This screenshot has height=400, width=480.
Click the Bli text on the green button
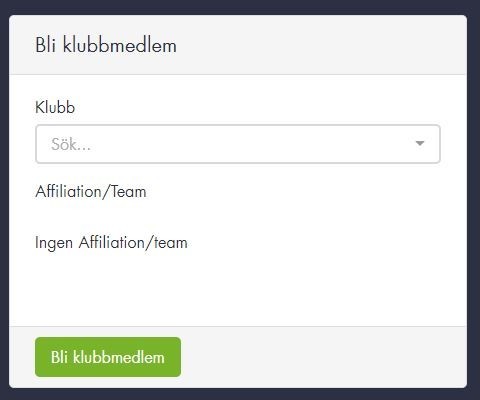coord(59,357)
